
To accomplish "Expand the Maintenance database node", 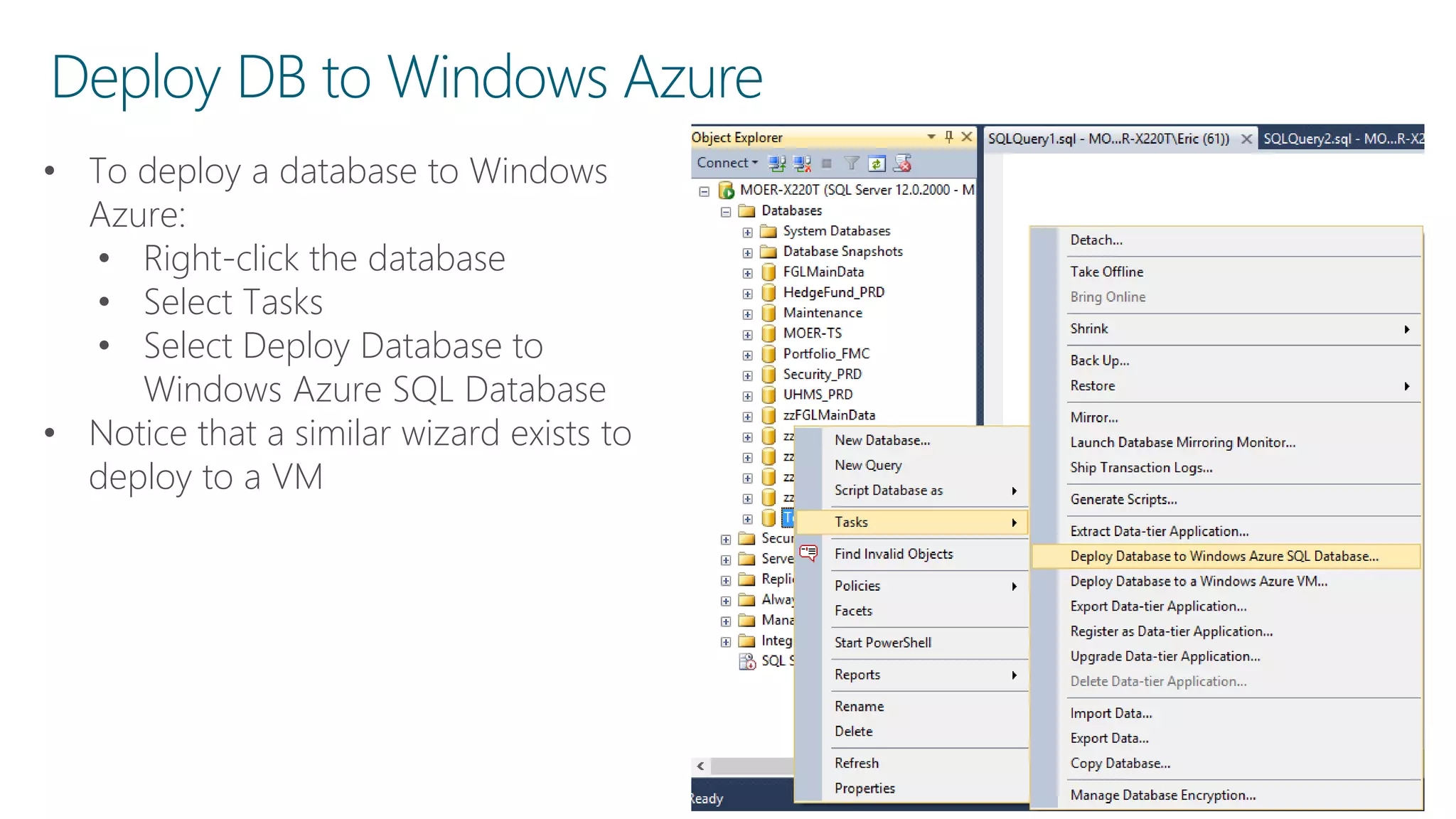I will point(747,314).
